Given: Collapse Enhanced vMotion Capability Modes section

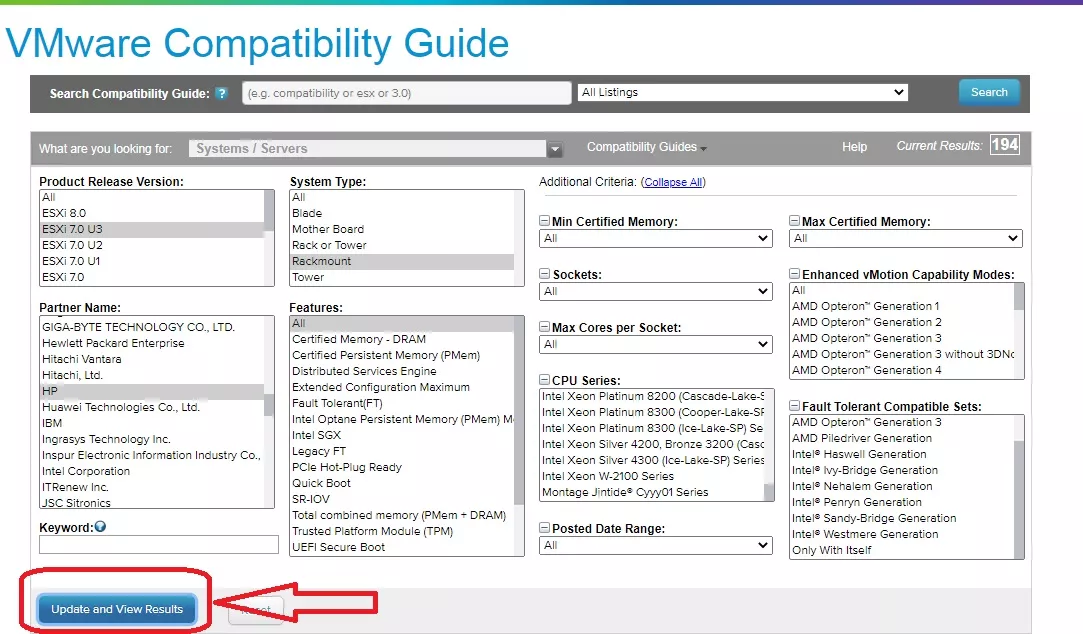Looking at the screenshot, I should (x=794, y=274).
